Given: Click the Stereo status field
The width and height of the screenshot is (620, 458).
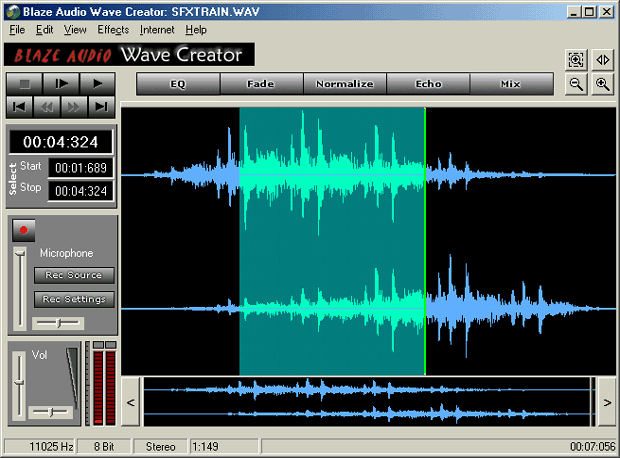Looking at the screenshot, I should 161,447.
